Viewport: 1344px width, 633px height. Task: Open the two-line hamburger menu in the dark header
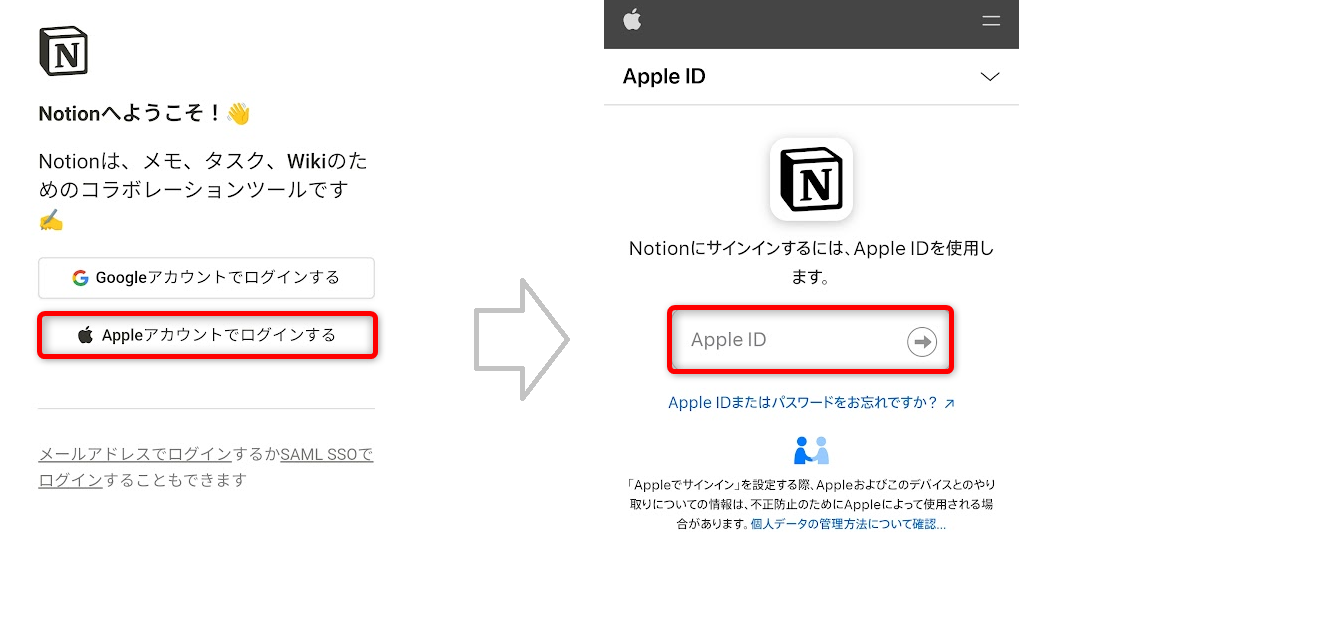click(x=991, y=20)
